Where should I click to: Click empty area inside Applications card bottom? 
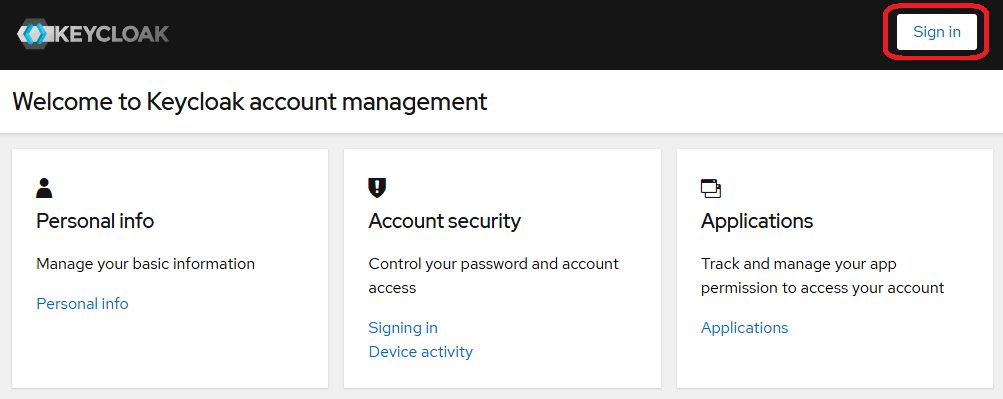tap(835, 364)
